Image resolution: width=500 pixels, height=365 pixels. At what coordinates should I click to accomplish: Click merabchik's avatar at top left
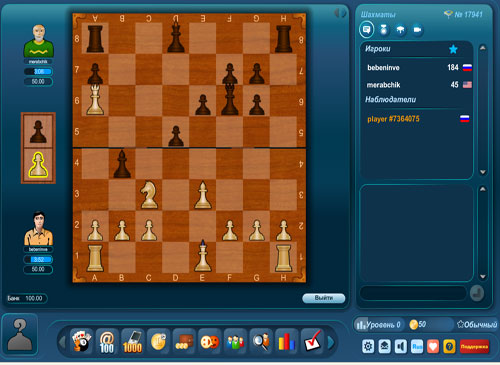[38, 40]
